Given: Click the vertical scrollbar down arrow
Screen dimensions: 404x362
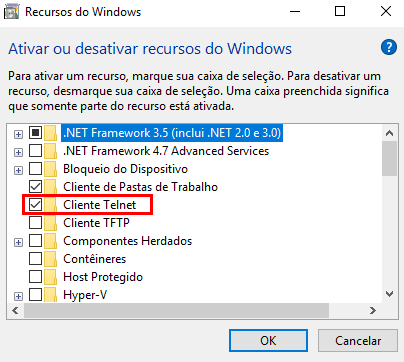Looking at the screenshot, I should click(x=389, y=294).
